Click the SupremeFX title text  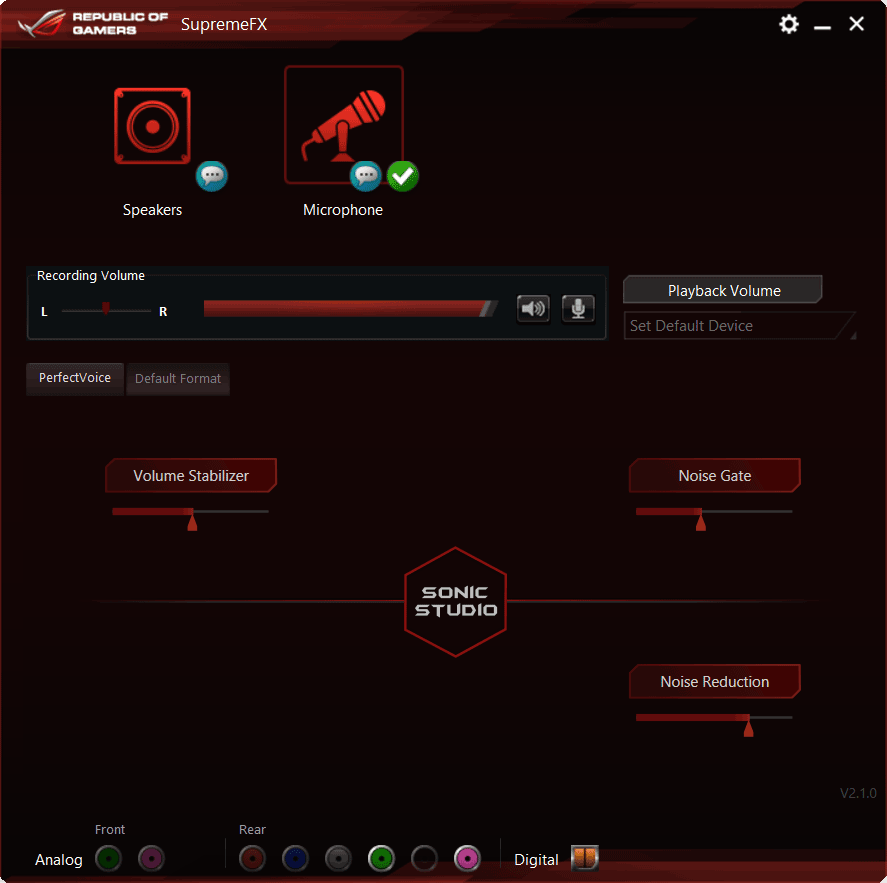pos(224,24)
